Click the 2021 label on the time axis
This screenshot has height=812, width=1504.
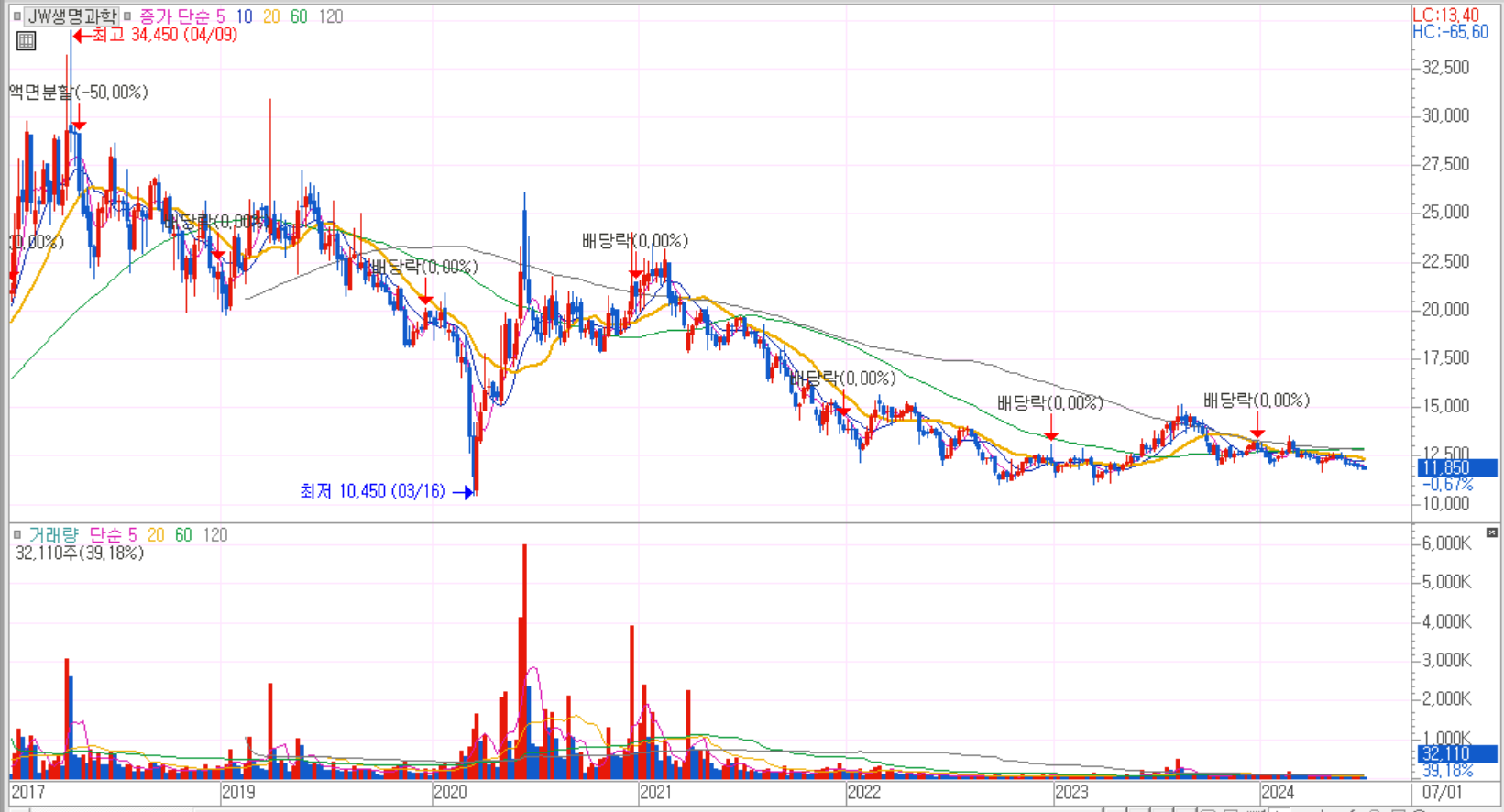pos(655,792)
